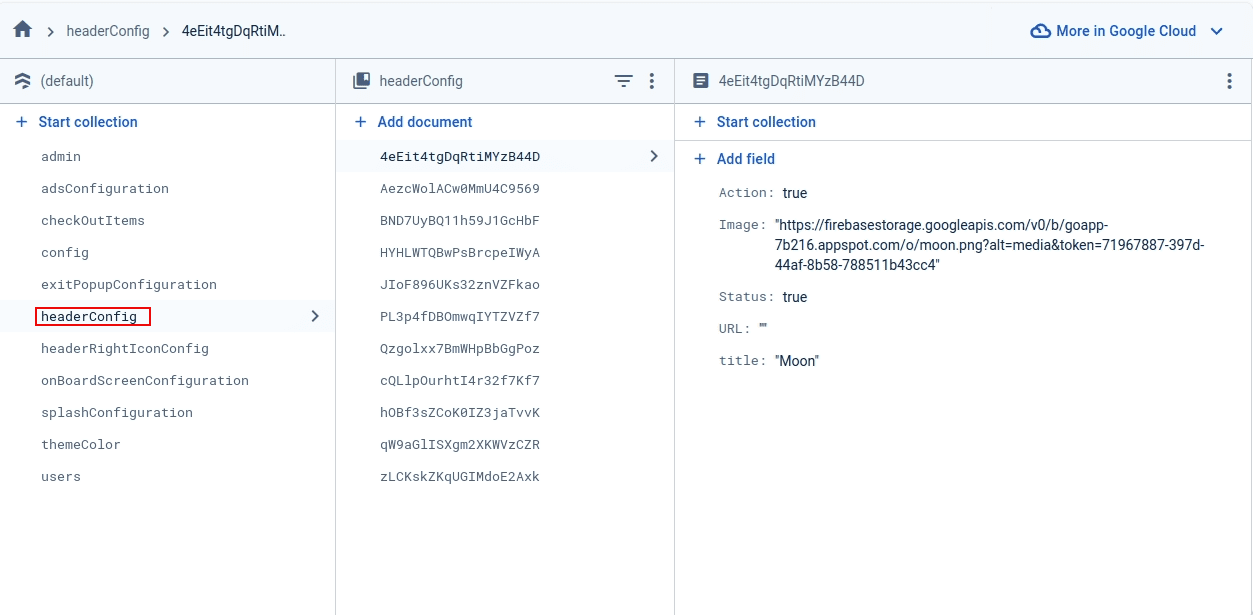The width and height of the screenshot is (1253, 615).
Task: Click the title field value Moon
Action: click(797, 361)
